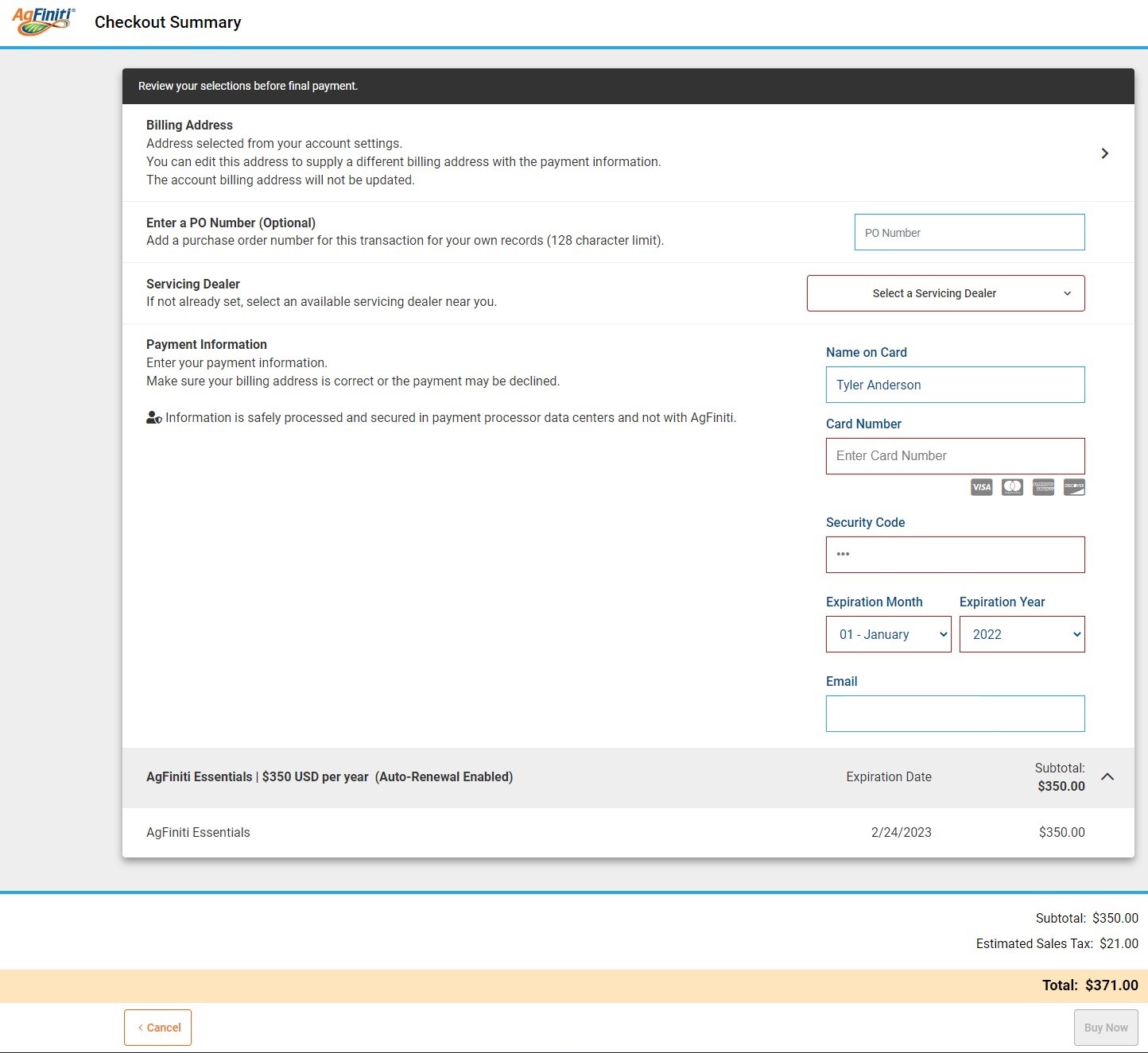Click the Billing Address heading
Screen dimensions: 1148x1053
[189, 125]
